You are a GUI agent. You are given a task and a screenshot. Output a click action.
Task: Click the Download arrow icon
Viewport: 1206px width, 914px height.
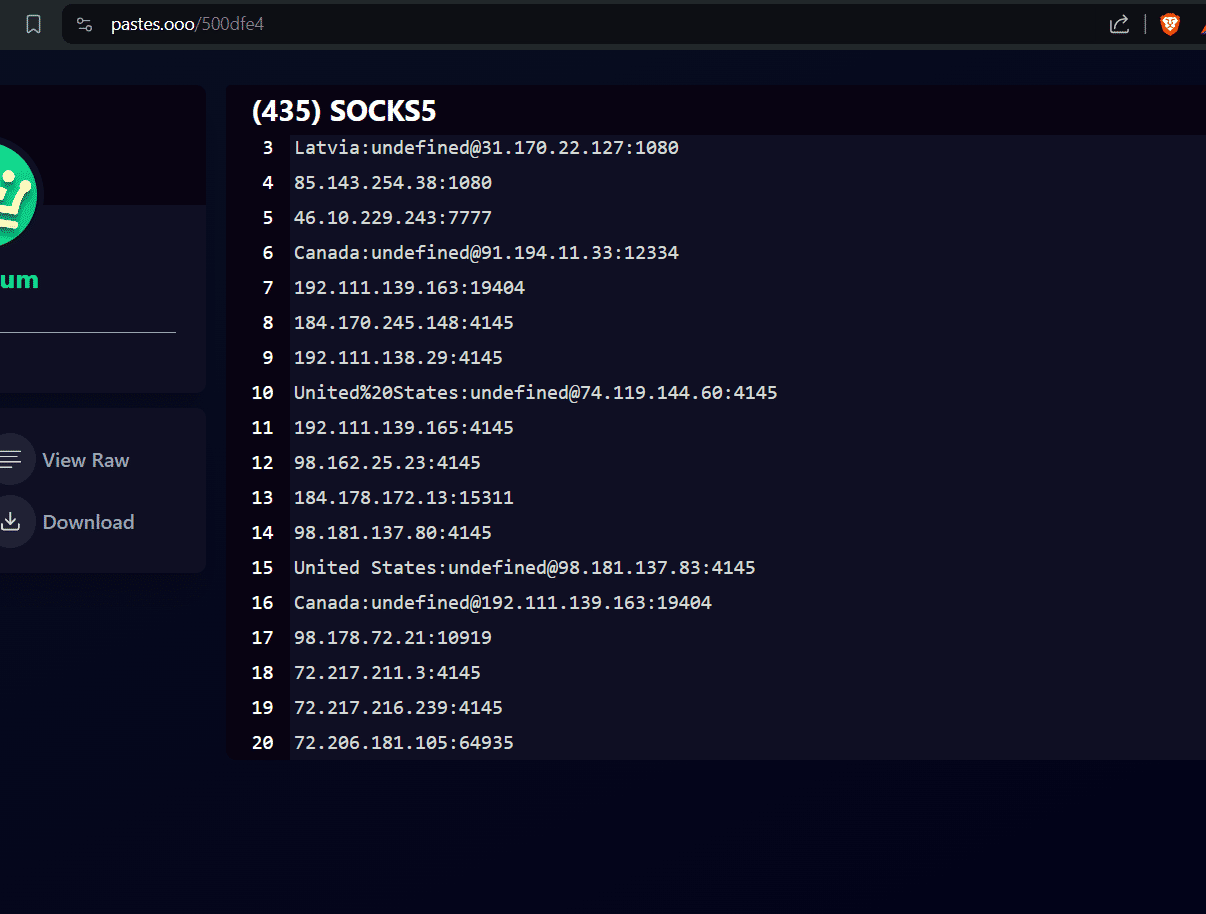tap(11, 522)
